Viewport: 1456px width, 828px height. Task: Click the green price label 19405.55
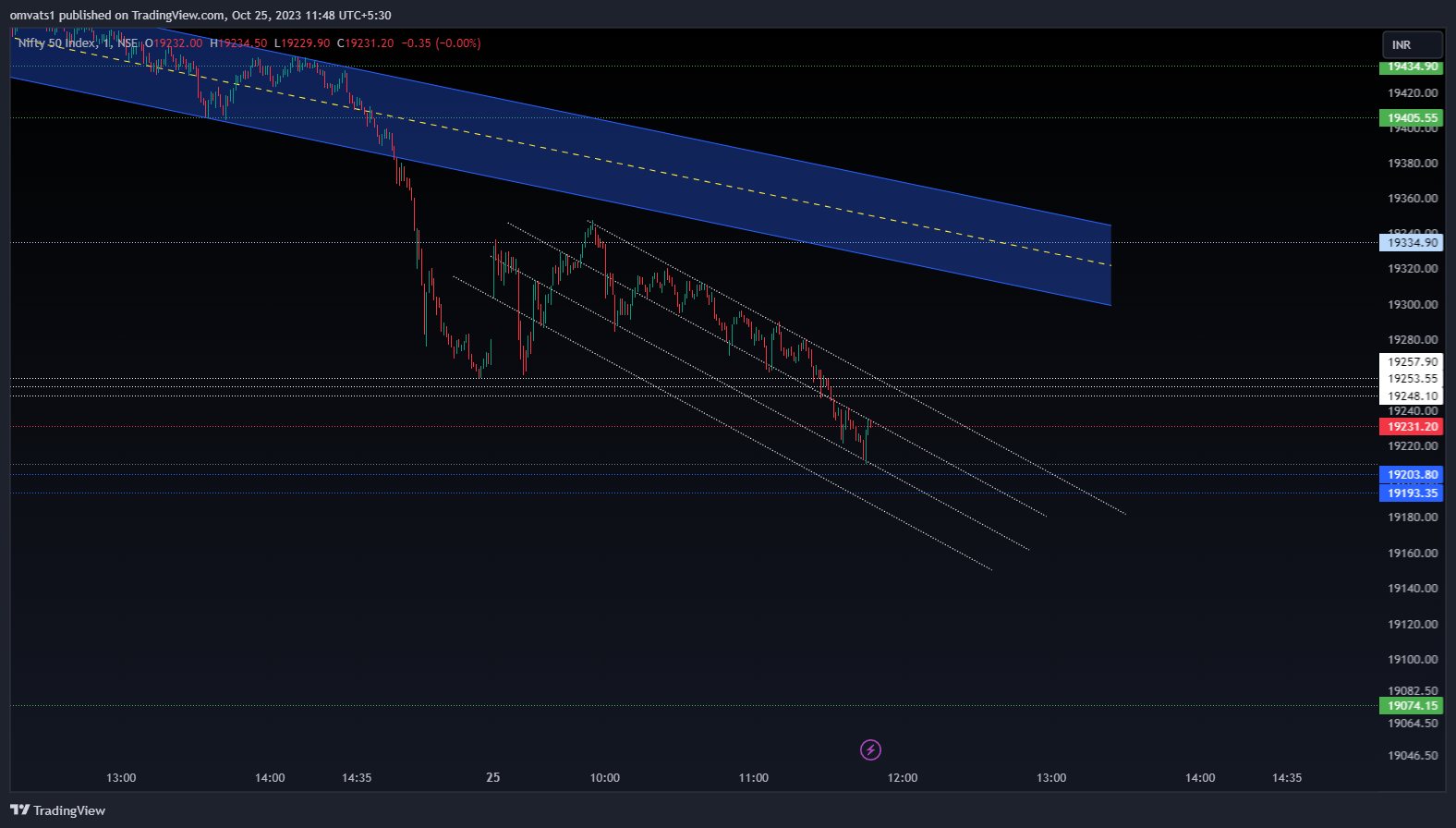1412,118
